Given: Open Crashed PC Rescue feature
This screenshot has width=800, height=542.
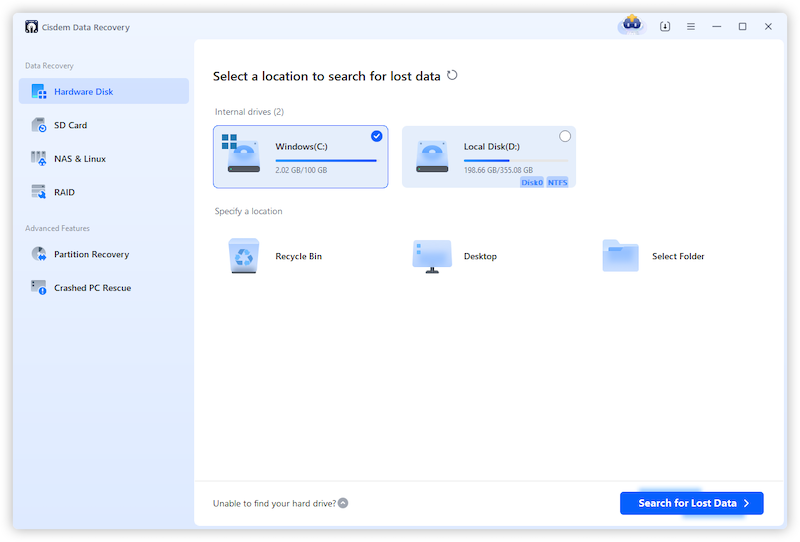Looking at the screenshot, I should 104,287.
